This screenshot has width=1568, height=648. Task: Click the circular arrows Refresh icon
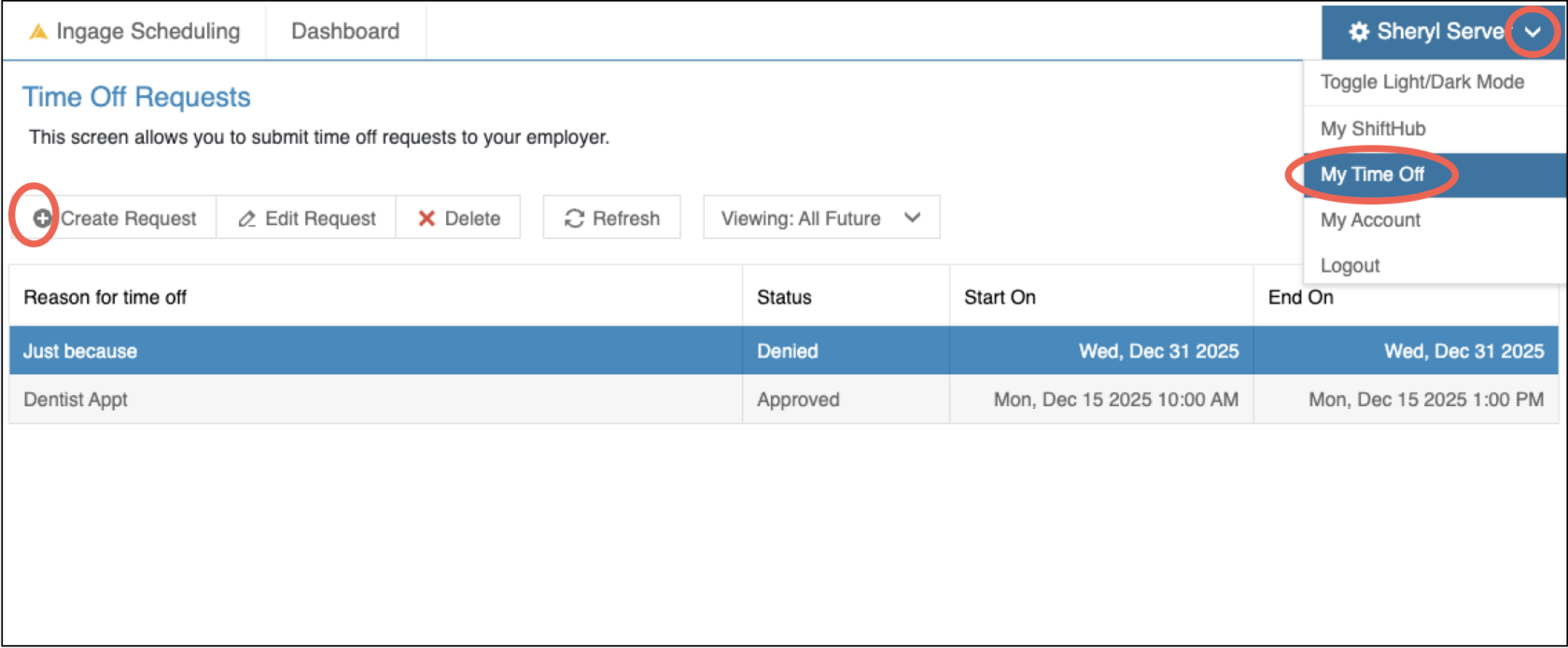point(574,218)
